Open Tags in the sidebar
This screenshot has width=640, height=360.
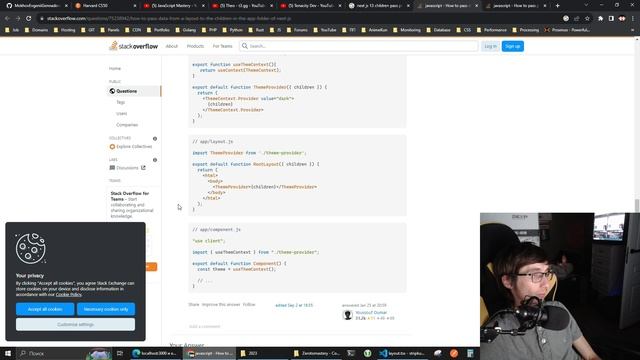tap(120, 102)
